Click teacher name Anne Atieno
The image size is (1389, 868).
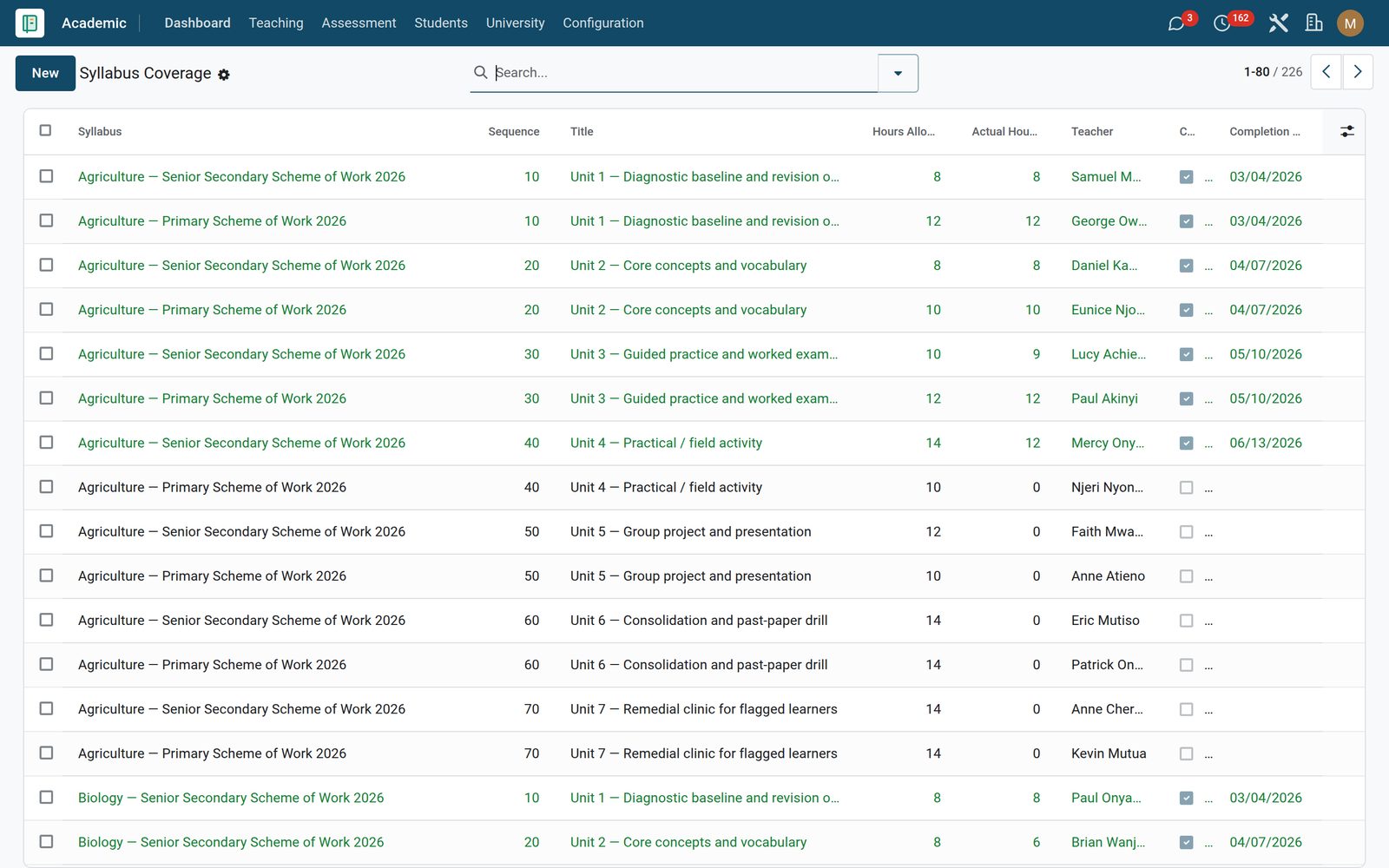pos(1108,576)
